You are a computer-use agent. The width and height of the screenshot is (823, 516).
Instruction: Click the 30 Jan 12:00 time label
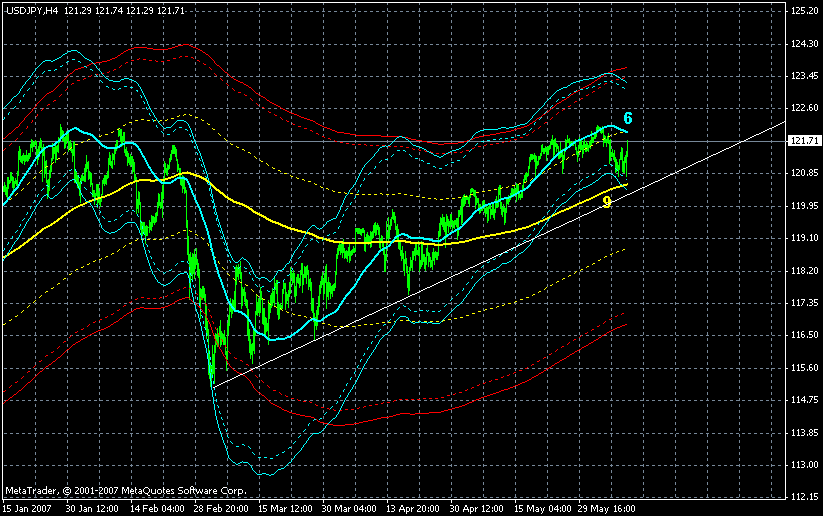pos(92,509)
